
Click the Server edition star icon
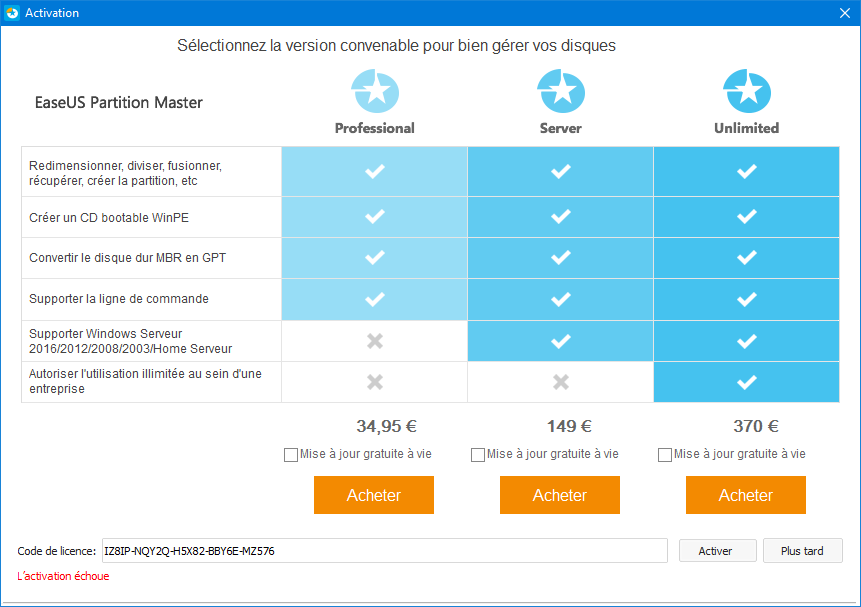pyautogui.click(x=561, y=91)
